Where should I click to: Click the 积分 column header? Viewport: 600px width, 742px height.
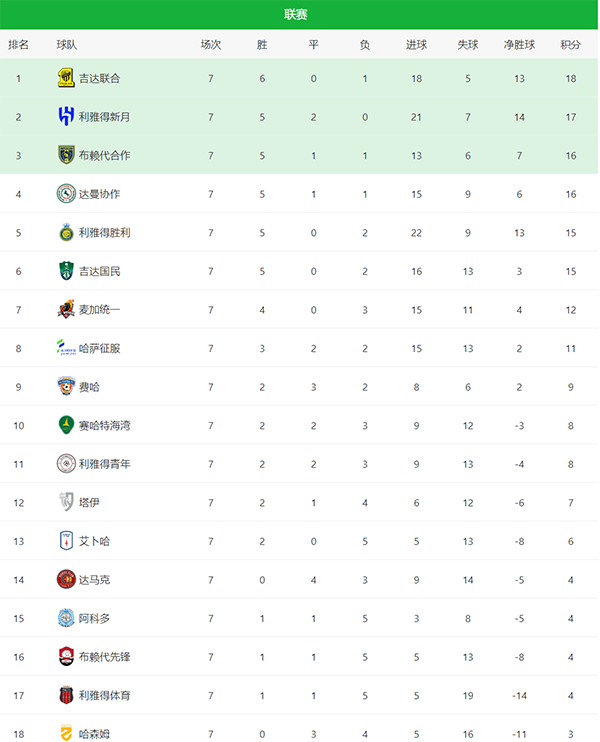571,45
